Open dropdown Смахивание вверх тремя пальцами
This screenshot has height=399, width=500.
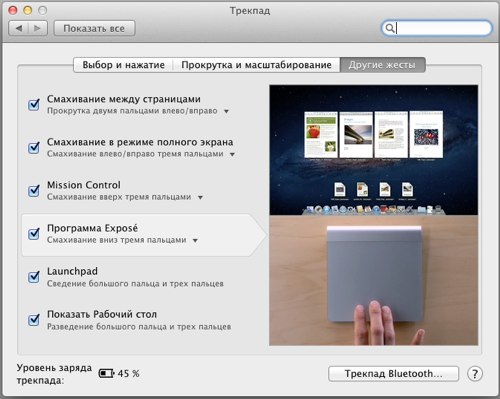click(200, 197)
